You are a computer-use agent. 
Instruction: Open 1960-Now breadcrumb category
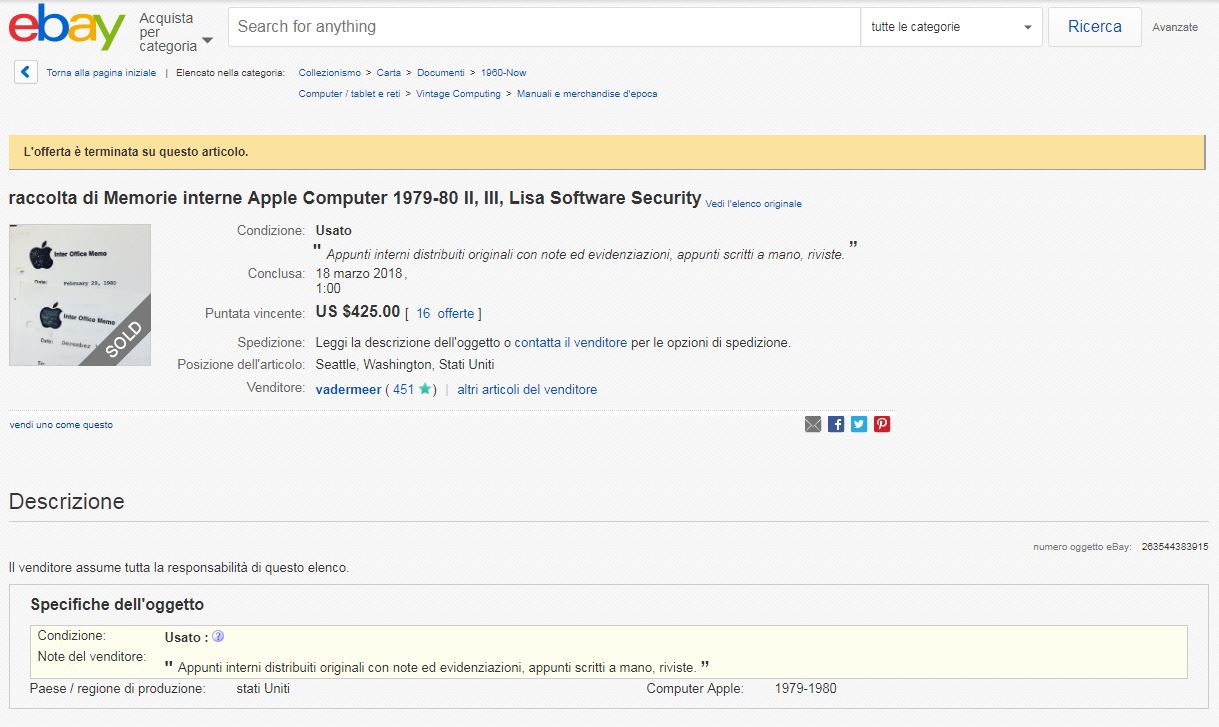point(503,72)
